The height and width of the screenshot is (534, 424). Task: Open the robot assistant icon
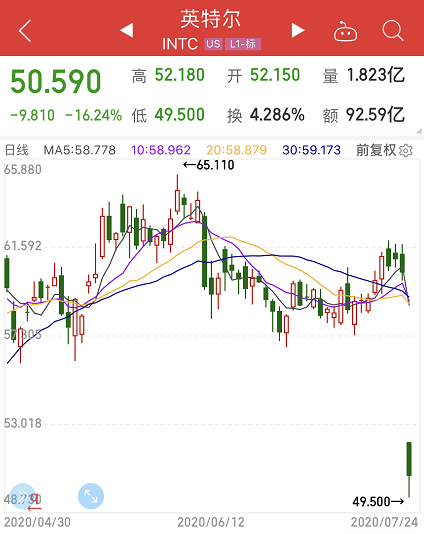pos(345,31)
